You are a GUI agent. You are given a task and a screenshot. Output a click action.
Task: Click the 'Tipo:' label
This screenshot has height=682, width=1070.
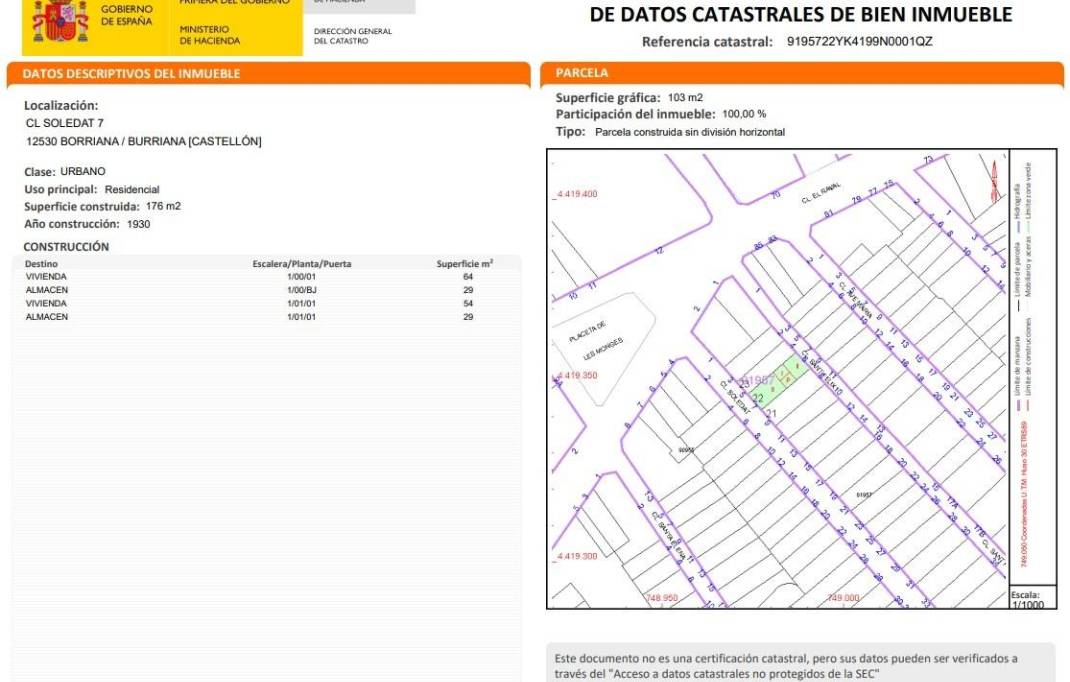[x=570, y=132]
